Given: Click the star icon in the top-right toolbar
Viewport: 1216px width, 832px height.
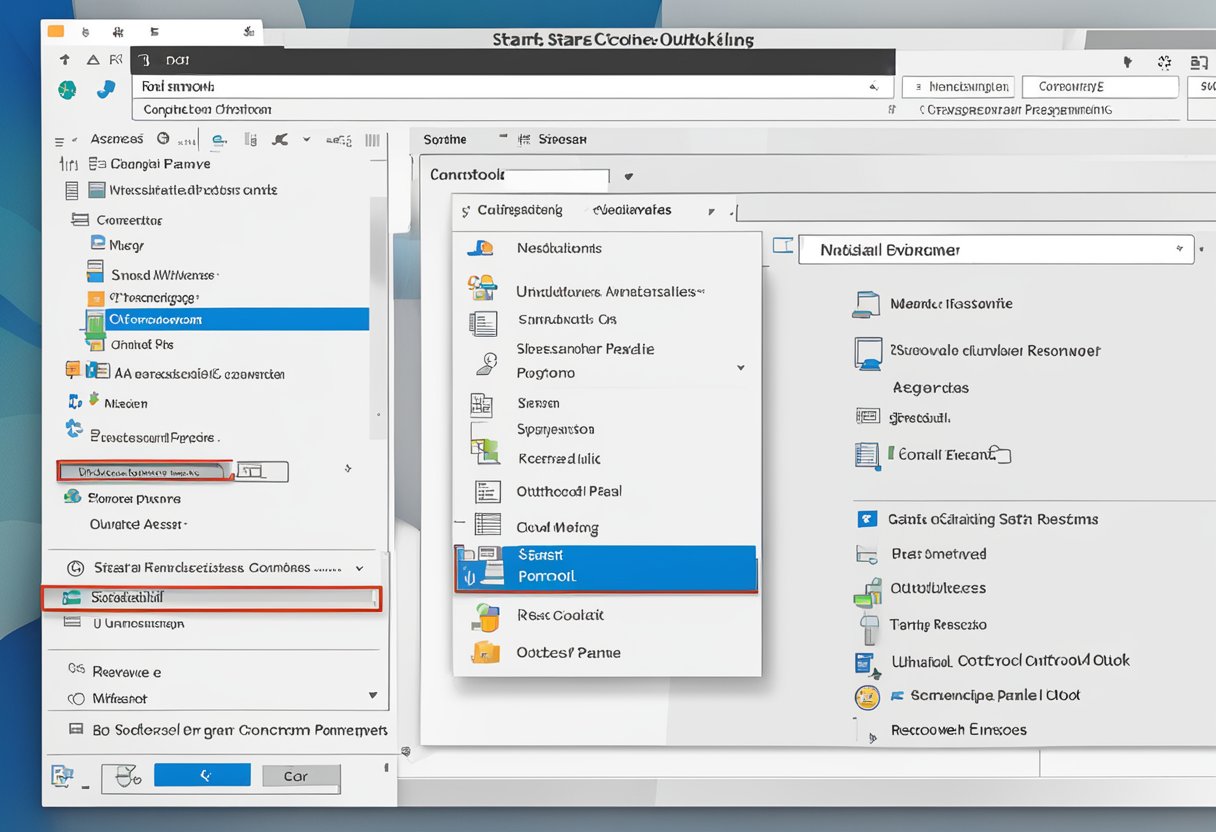Looking at the screenshot, I should point(1128,62).
